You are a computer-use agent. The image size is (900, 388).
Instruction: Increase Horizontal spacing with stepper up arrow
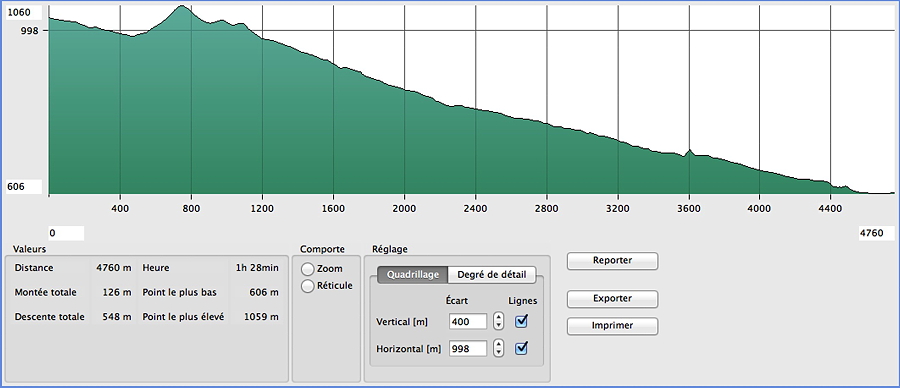(x=499, y=344)
